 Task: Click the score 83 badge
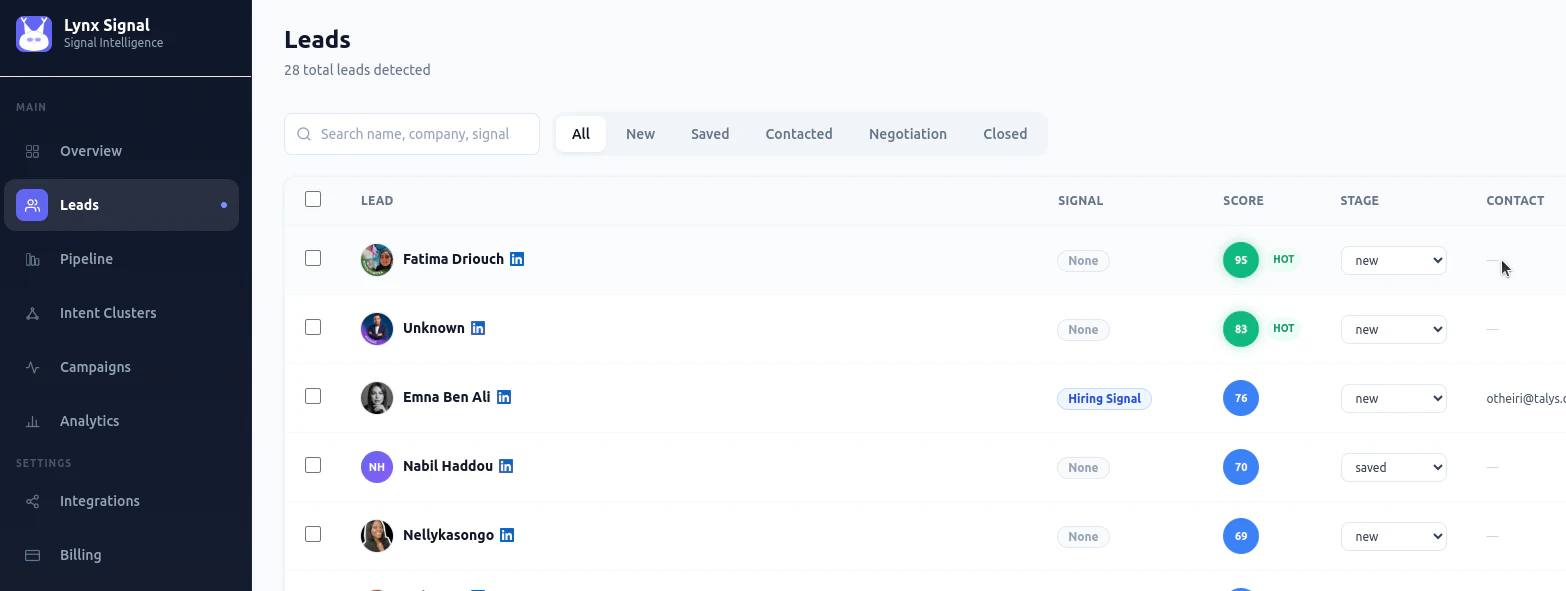(x=1241, y=329)
